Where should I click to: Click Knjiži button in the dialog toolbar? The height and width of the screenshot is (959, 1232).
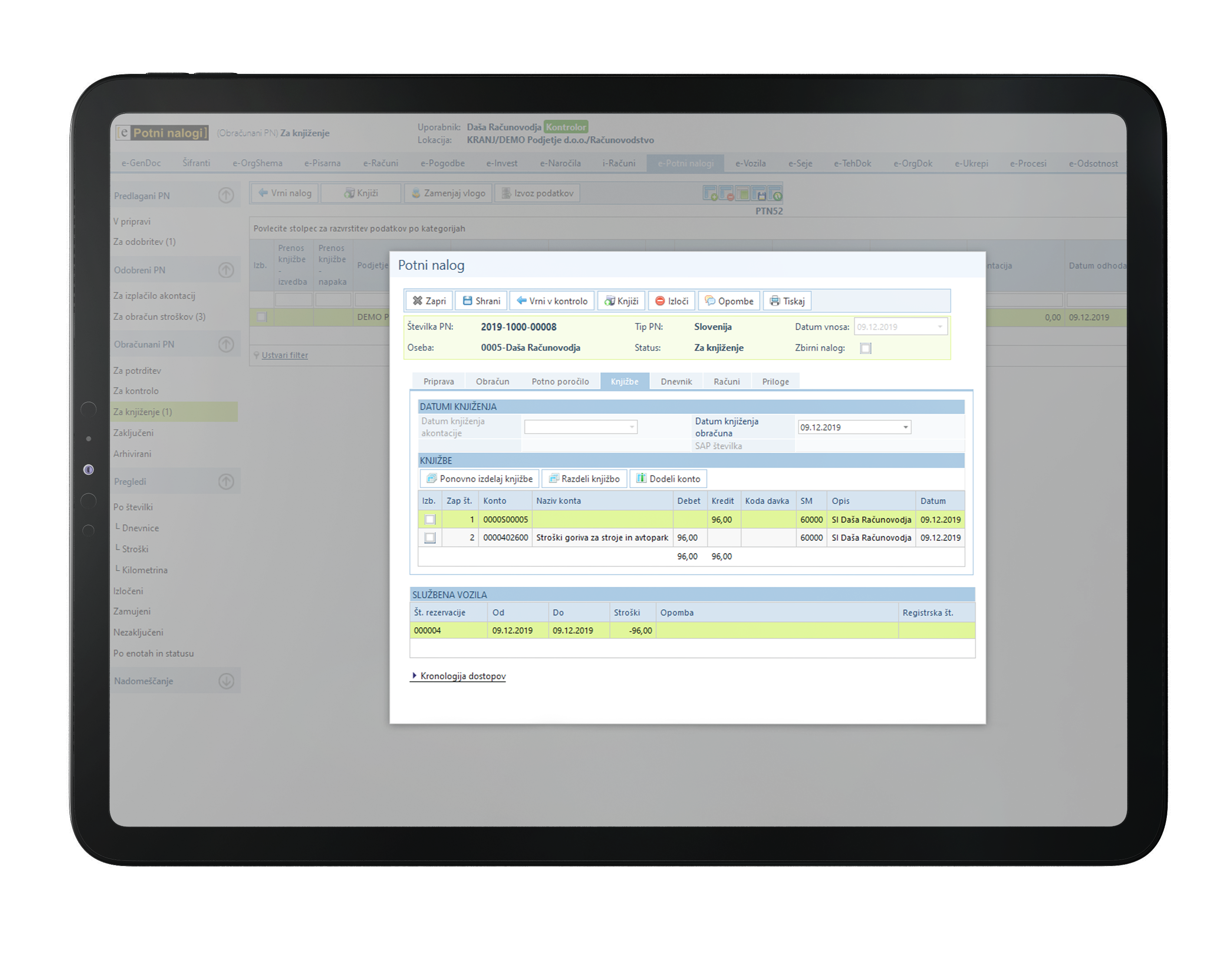[x=621, y=301]
